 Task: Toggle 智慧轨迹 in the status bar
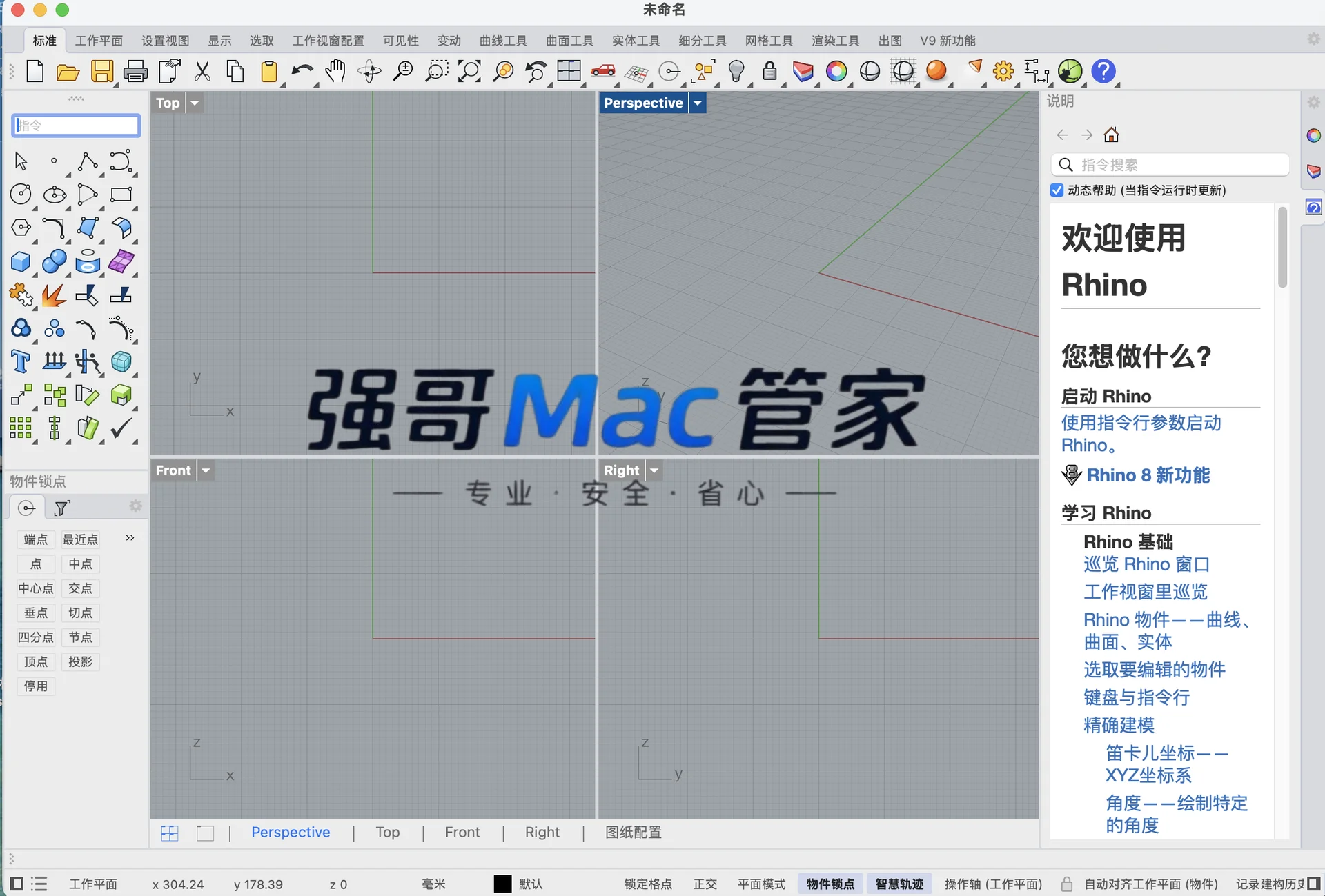(899, 884)
